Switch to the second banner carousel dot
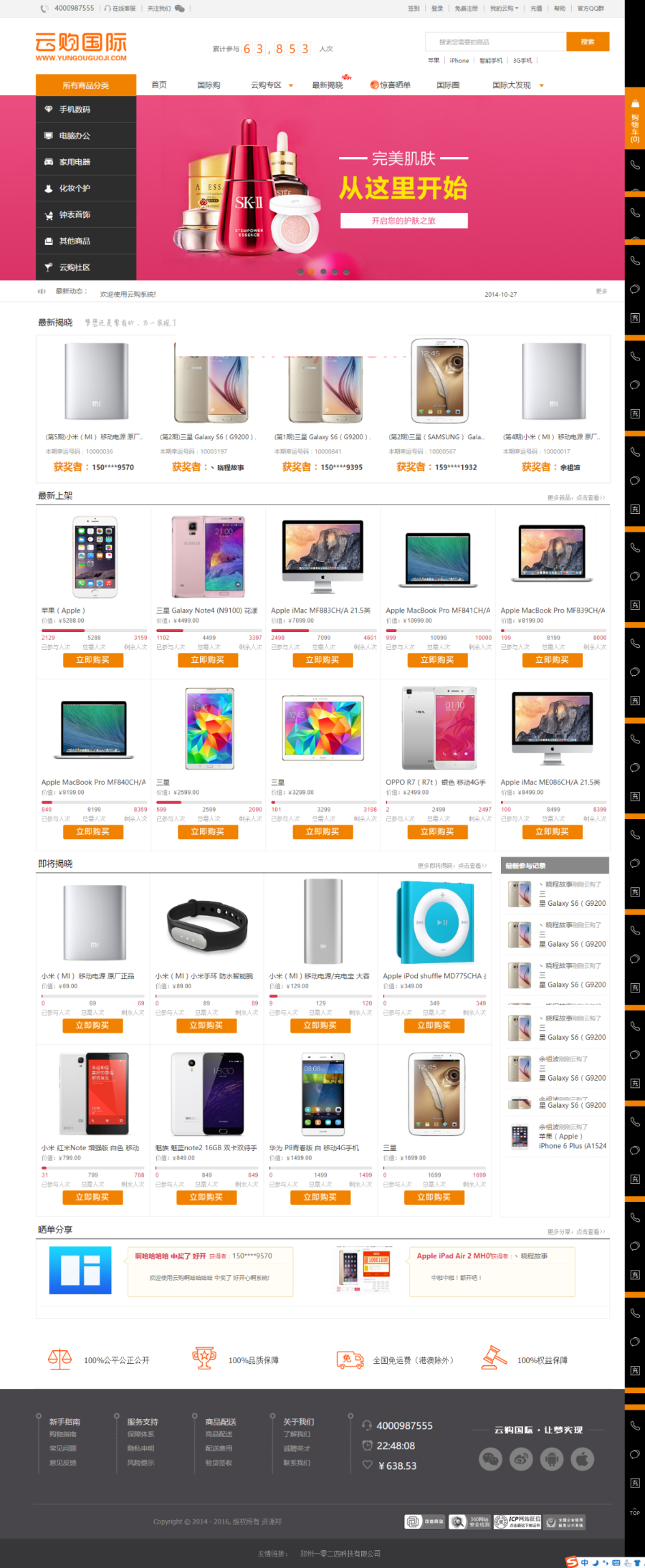The height and width of the screenshot is (1568, 645). (312, 272)
